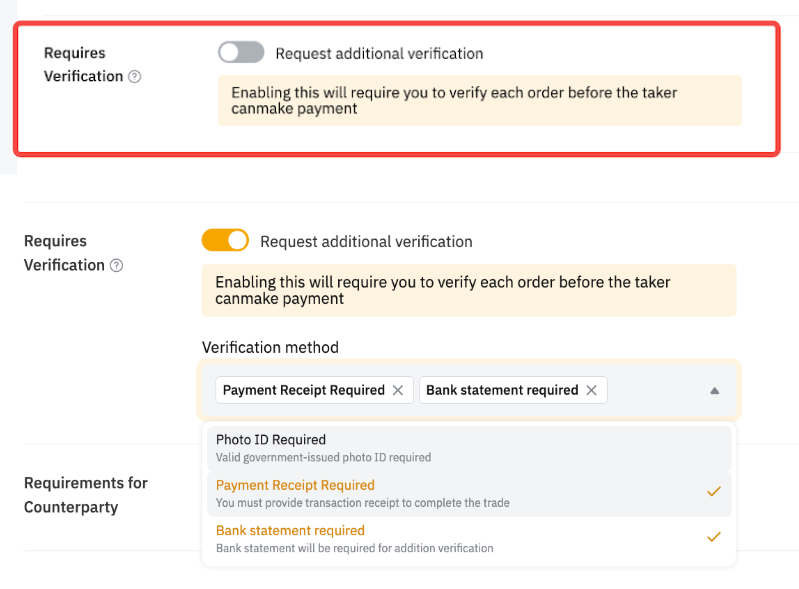Deselect Payment Receipt Required in the list
The width and height of the screenshot is (799, 589).
(295, 486)
